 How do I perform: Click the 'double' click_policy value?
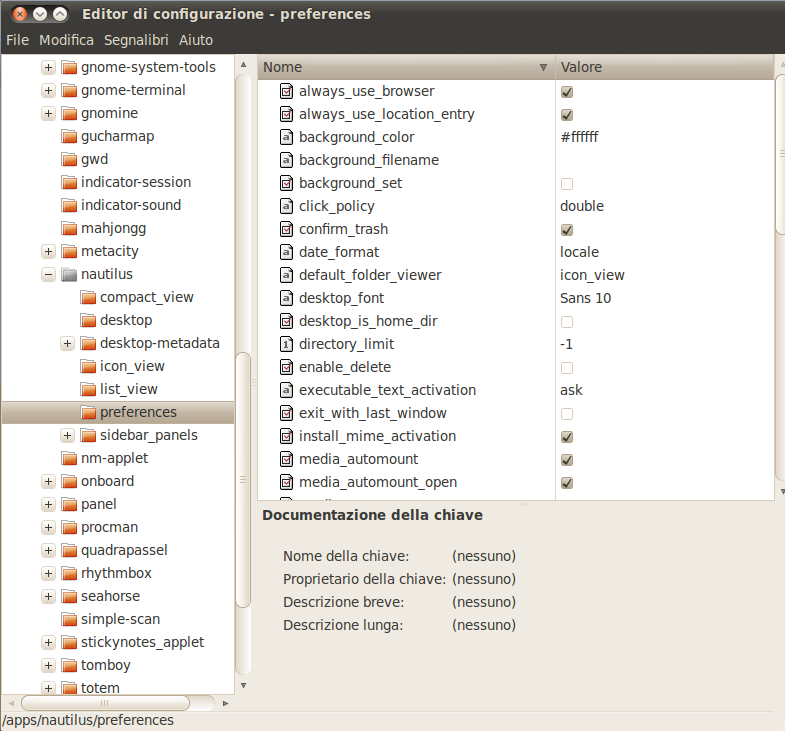[x=582, y=206]
